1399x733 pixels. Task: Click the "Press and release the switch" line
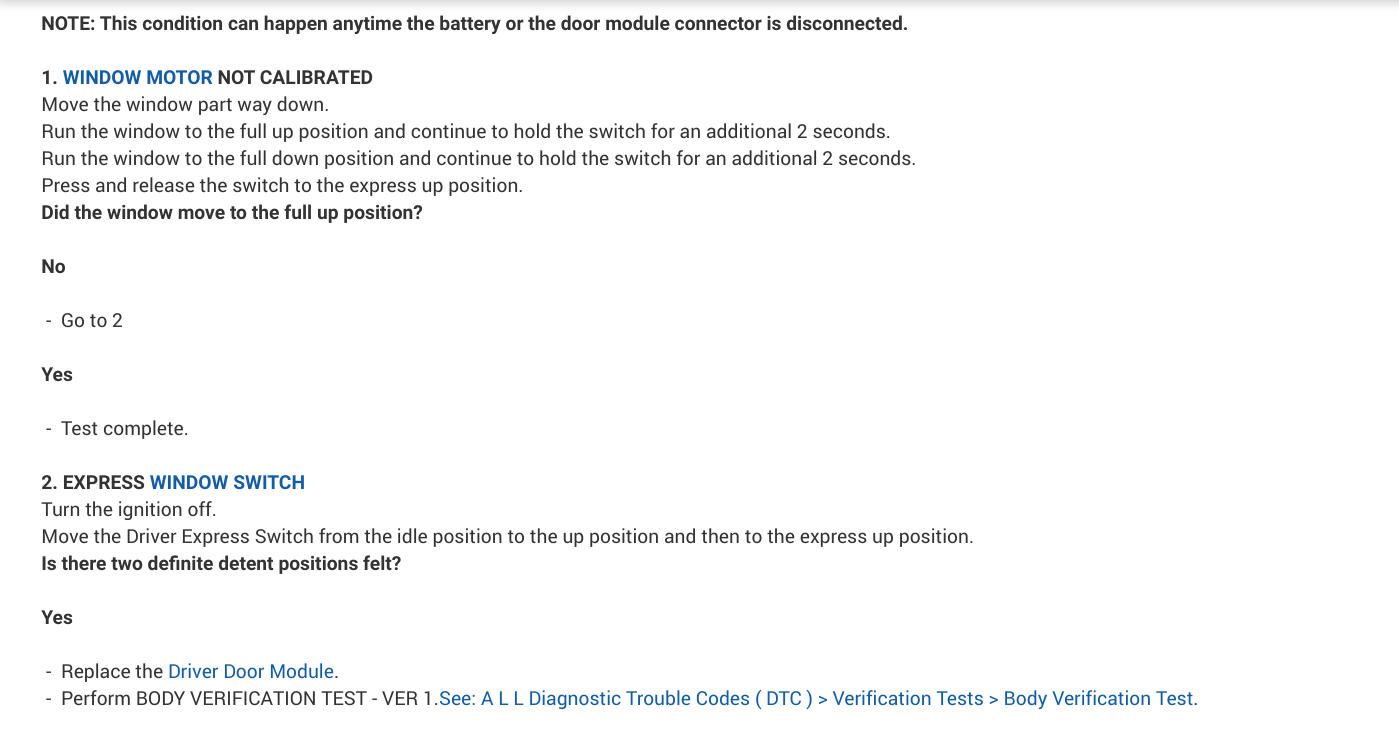click(282, 185)
